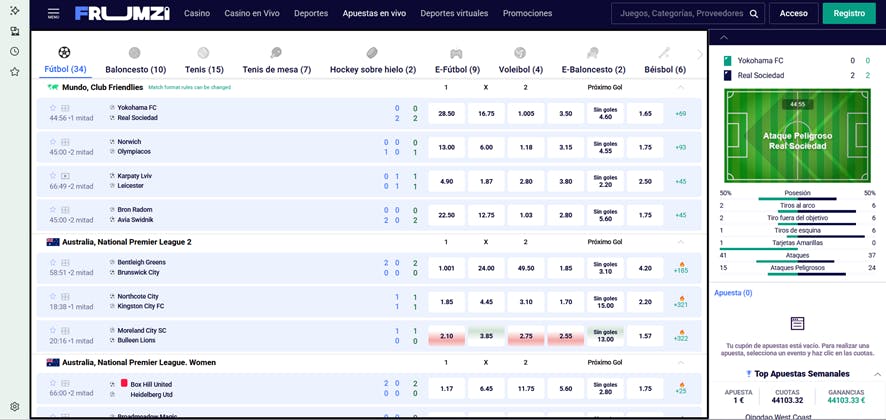Open the favorites star sidebar icon
The image size is (886, 420).
click(15, 72)
